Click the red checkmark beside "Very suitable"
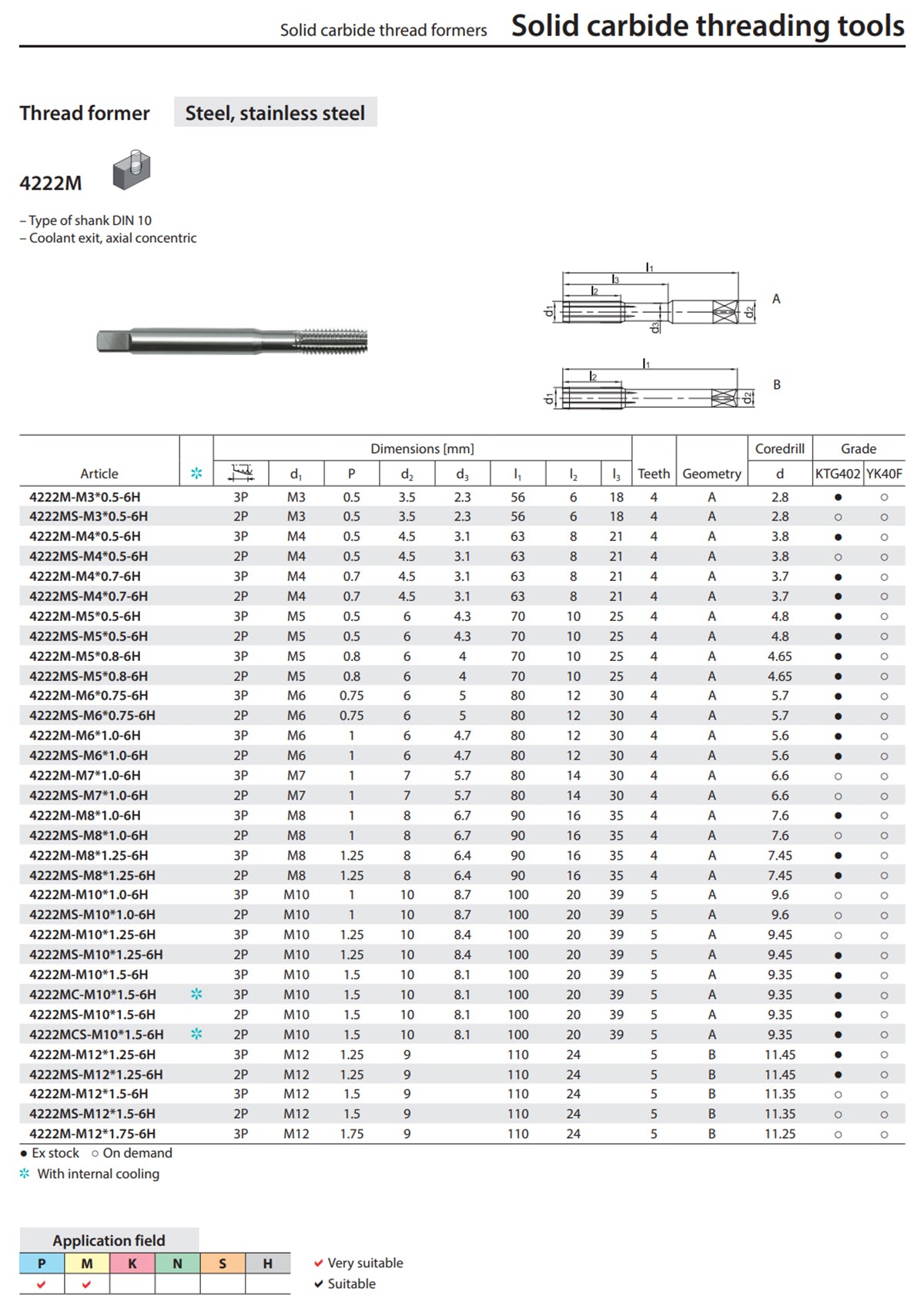This screenshot has height=1315, width=924. (x=318, y=1263)
